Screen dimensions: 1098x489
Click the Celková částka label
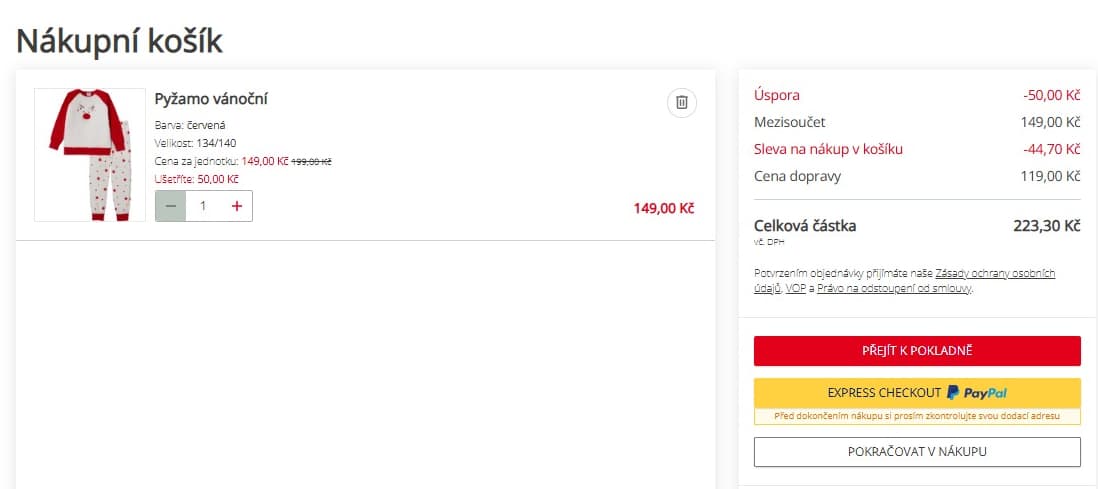805,226
